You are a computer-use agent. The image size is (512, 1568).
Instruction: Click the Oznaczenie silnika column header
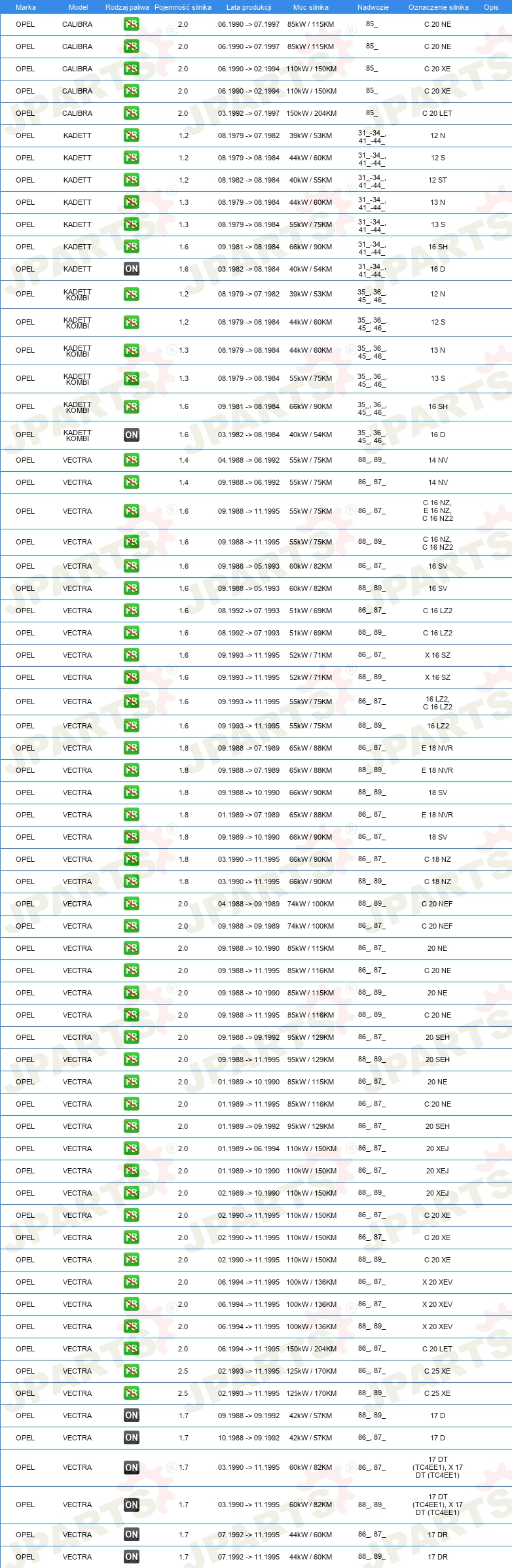click(438, 7)
